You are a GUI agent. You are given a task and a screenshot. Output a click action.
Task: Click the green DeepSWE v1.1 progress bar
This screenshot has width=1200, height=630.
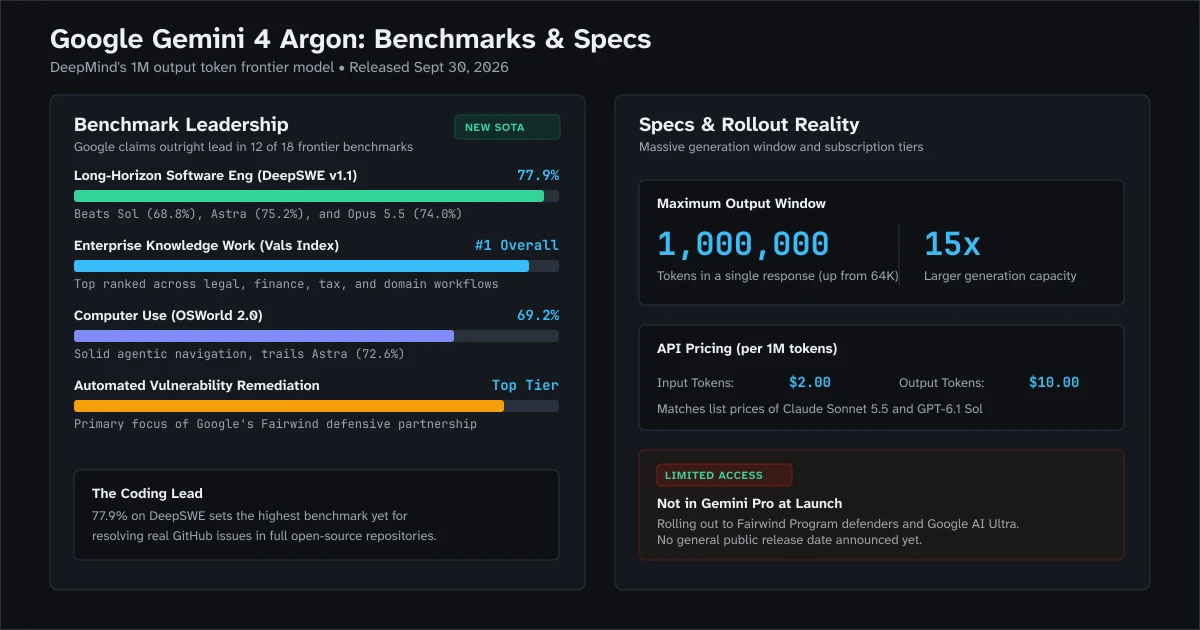pos(316,196)
